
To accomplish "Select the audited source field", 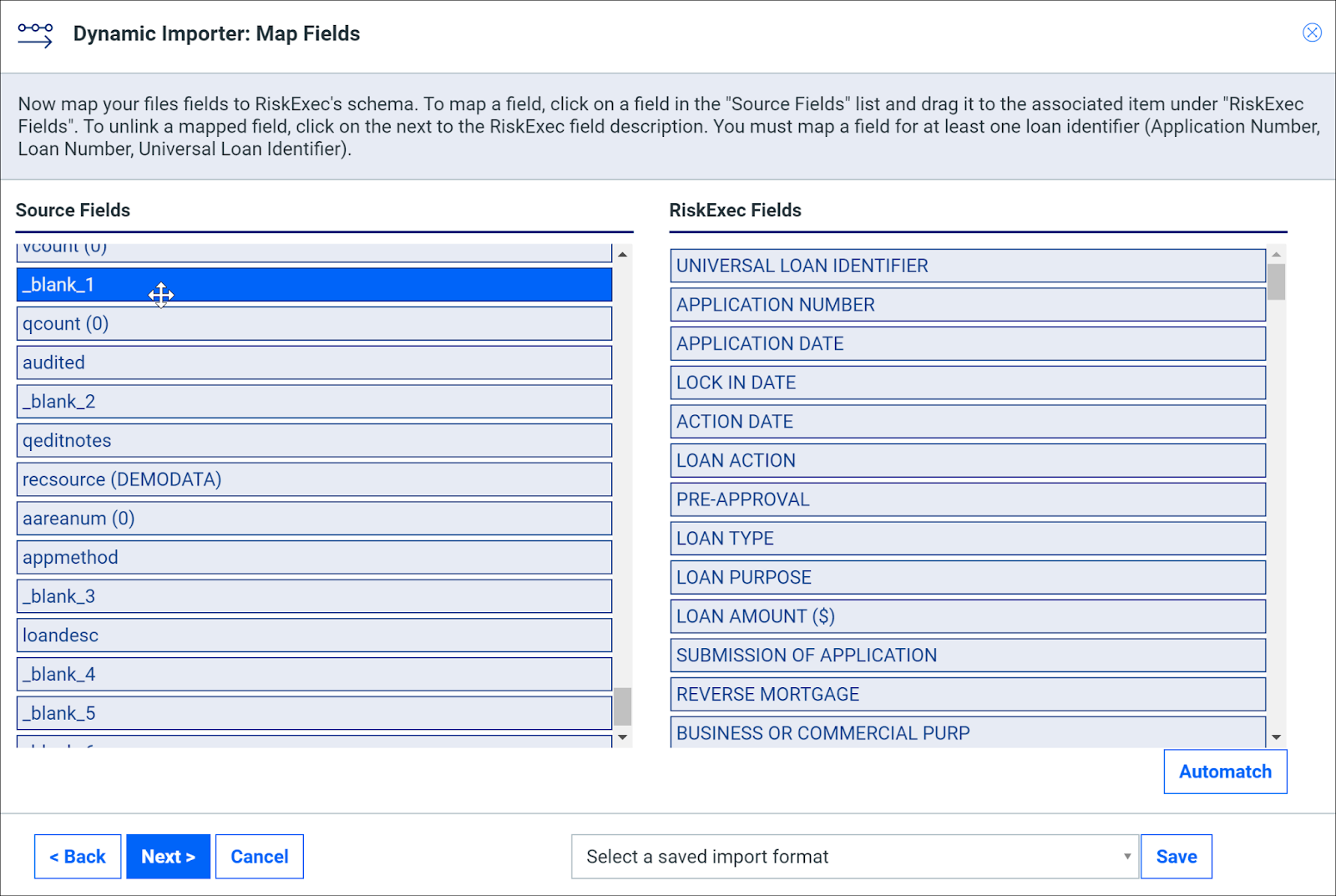I will (314, 362).
